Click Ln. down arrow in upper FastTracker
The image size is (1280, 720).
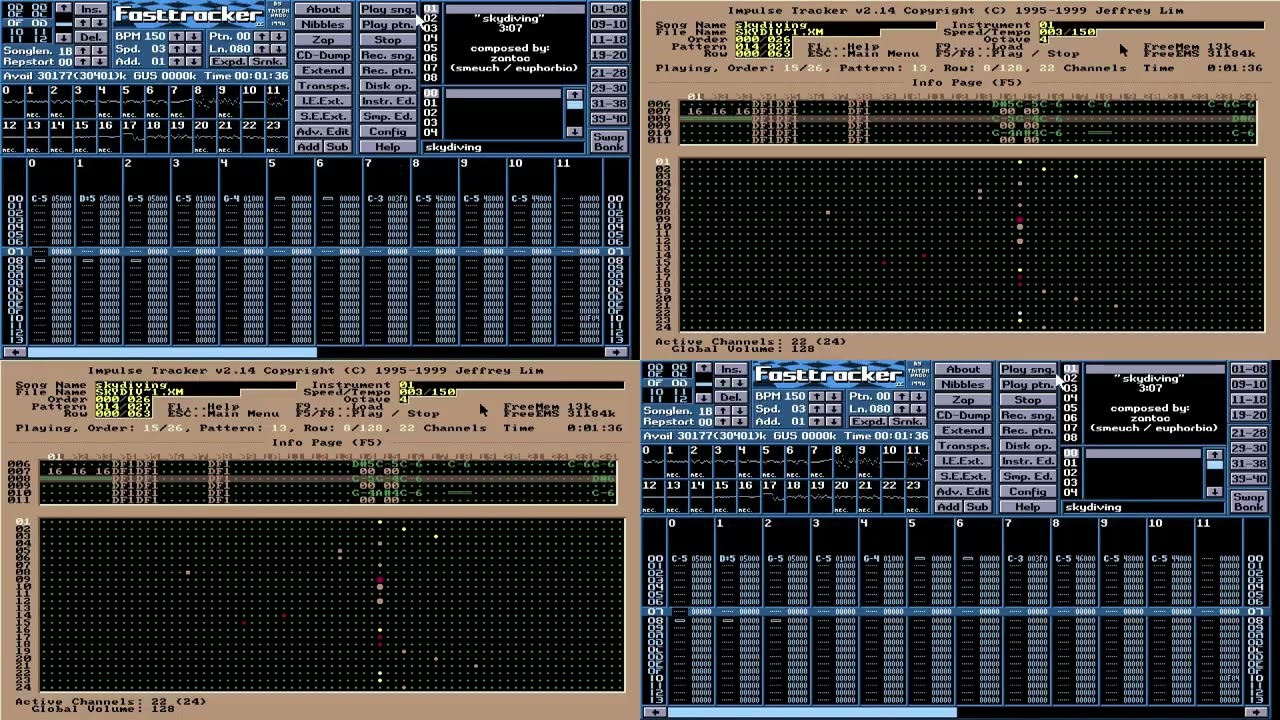click(x=277, y=49)
